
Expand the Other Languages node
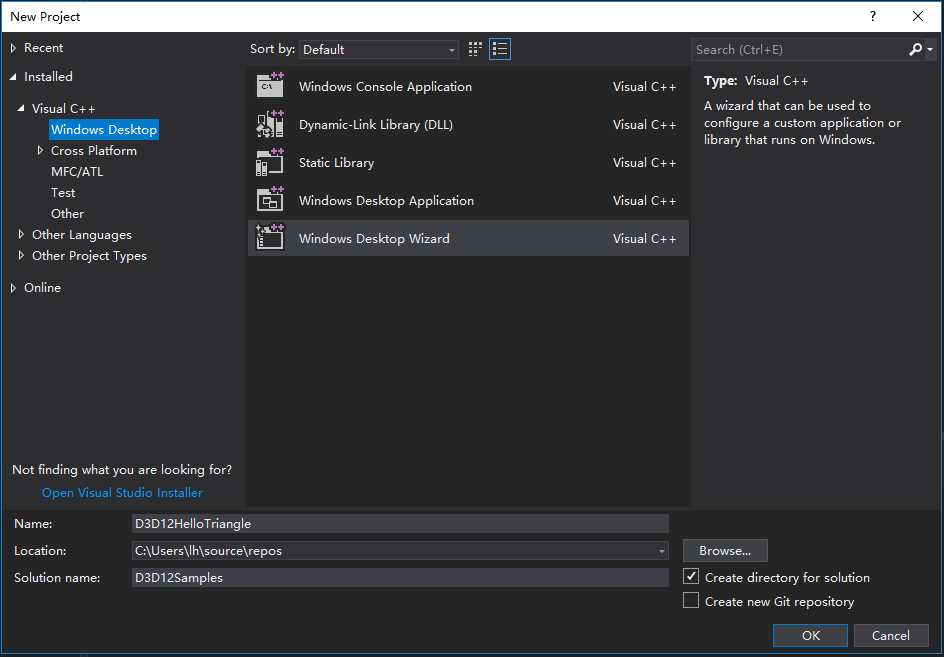pyautogui.click(x=21, y=234)
